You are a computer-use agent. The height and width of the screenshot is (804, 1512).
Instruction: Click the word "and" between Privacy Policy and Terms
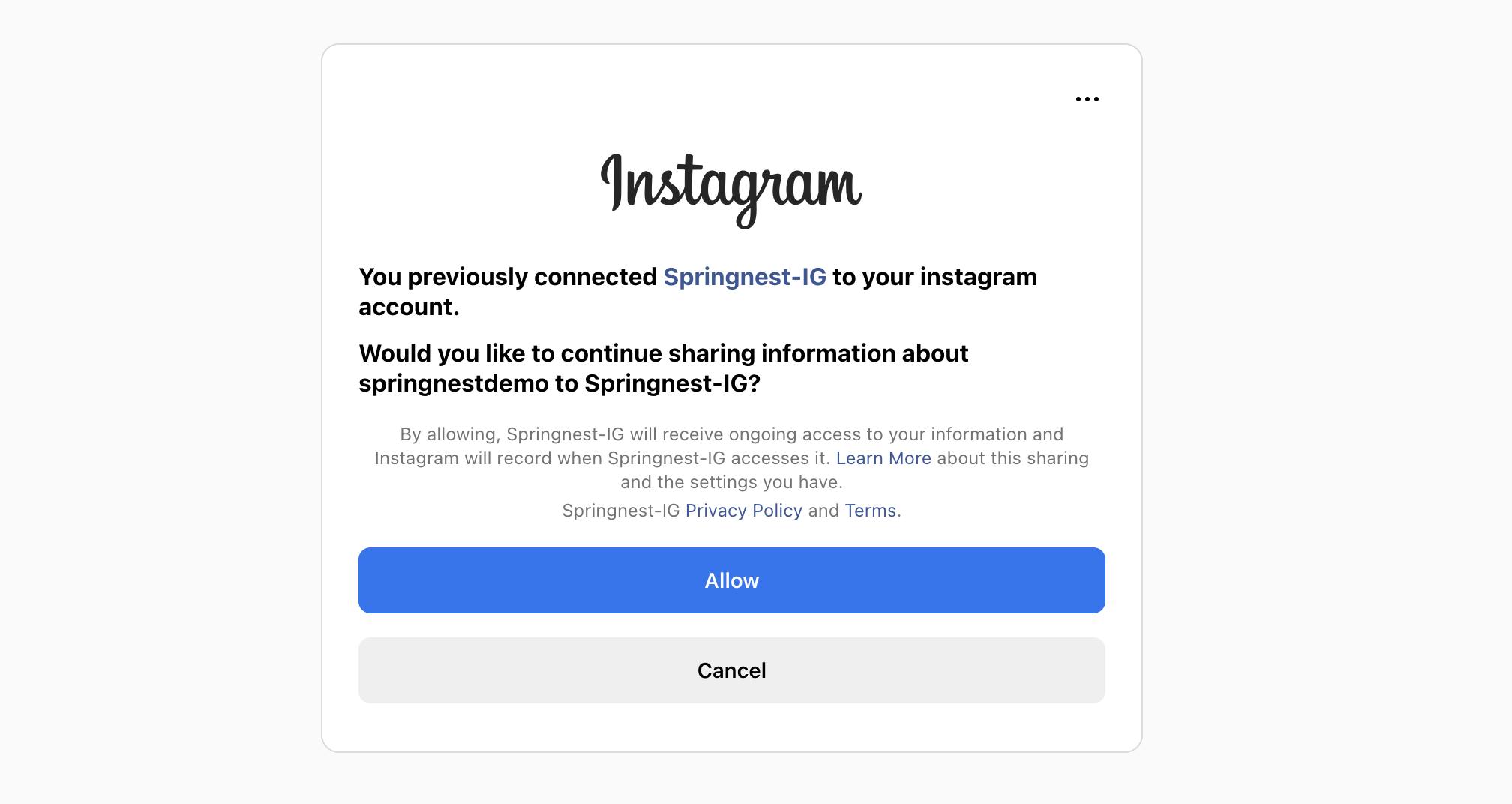pyautogui.click(x=823, y=511)
